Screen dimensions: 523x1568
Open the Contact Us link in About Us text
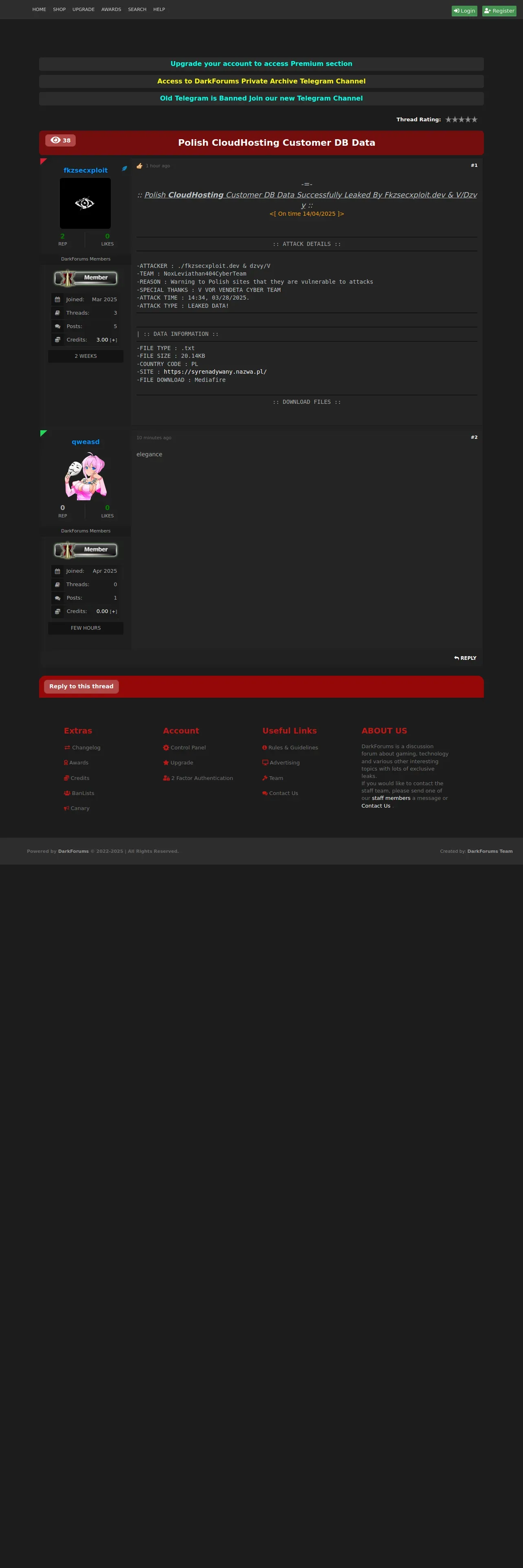376,806
